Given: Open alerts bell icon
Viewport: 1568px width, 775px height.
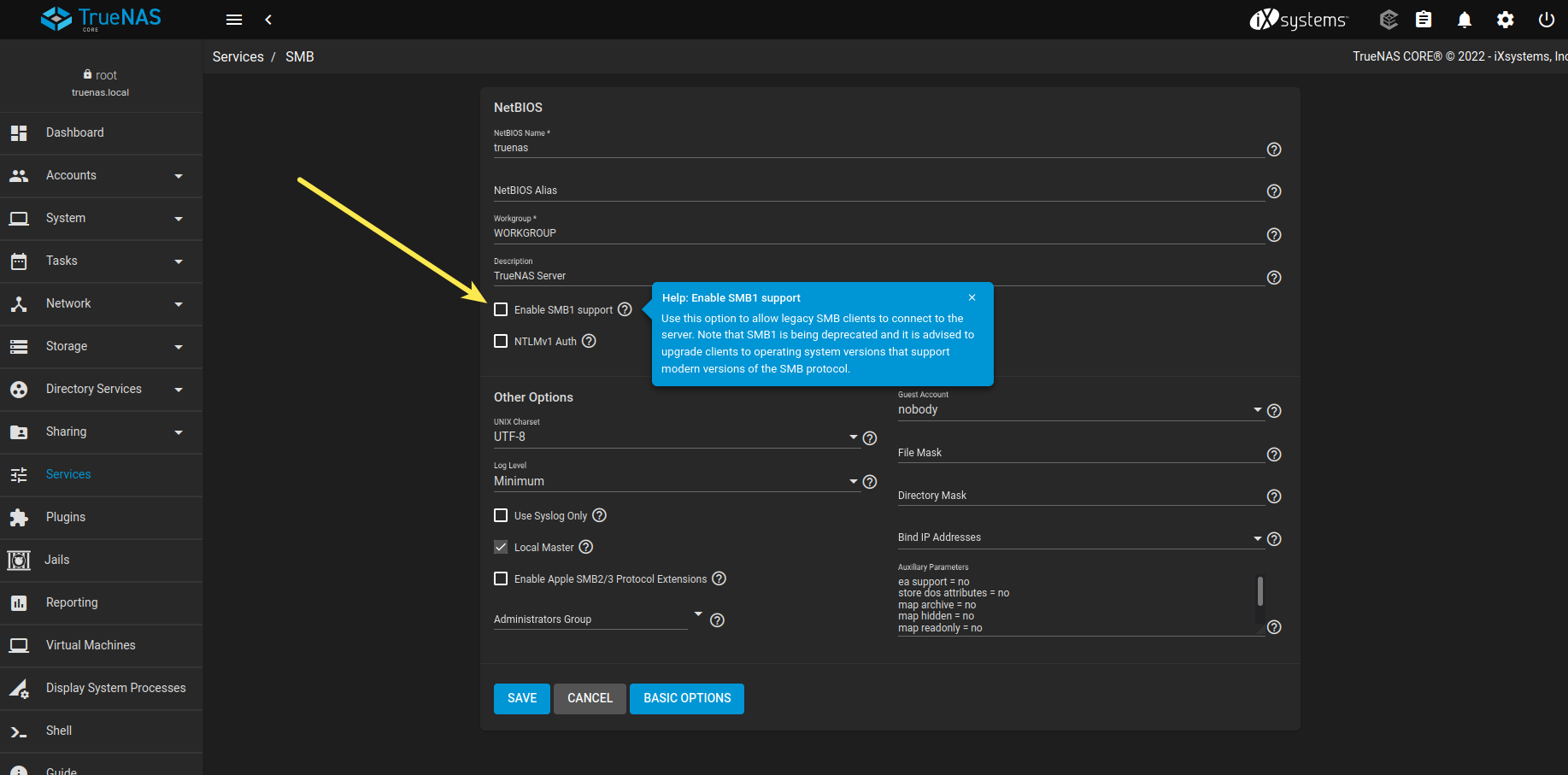Looking at the screenshot, I should 1465,20.
